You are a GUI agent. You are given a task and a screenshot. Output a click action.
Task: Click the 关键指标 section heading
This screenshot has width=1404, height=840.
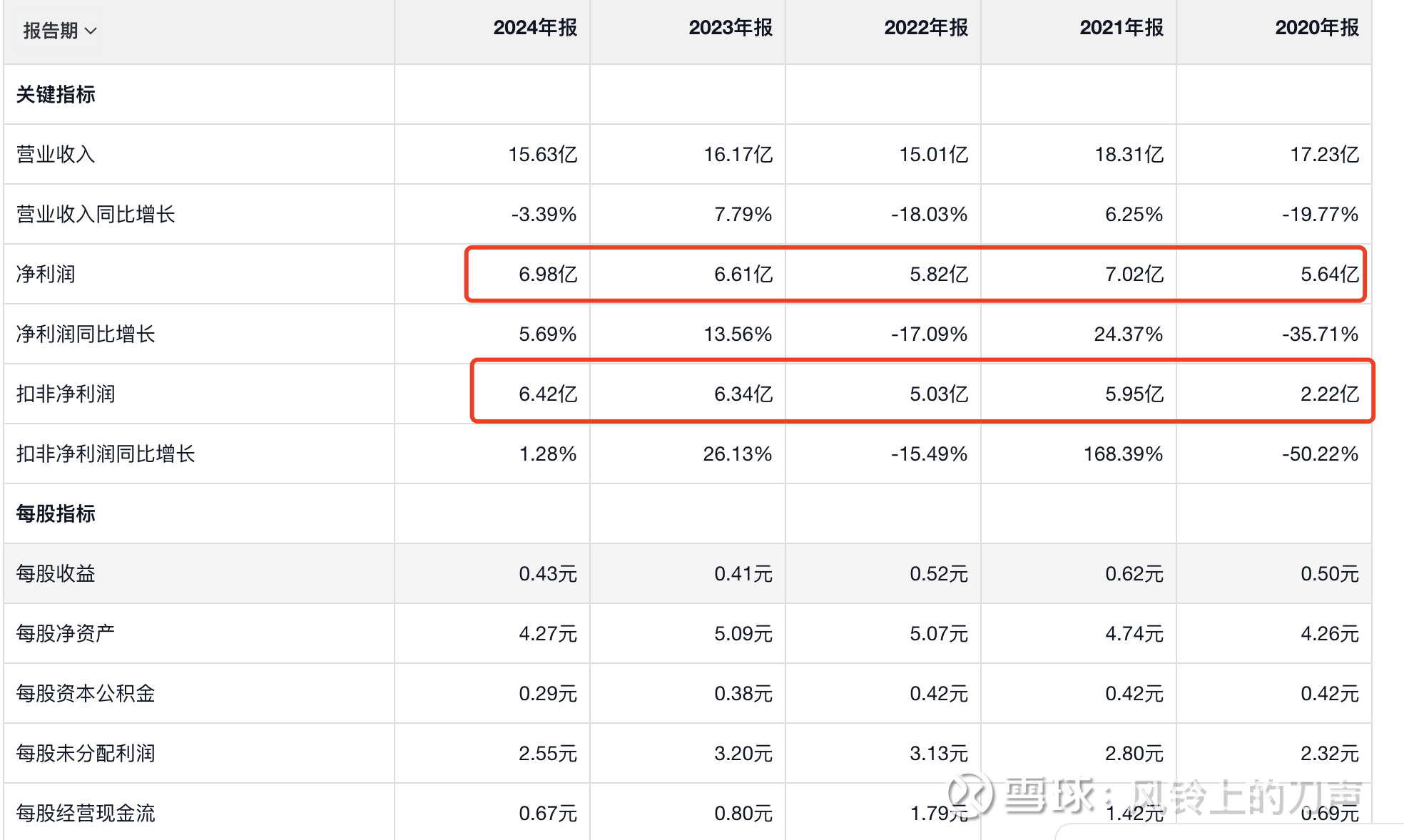(x=56, y=94)
